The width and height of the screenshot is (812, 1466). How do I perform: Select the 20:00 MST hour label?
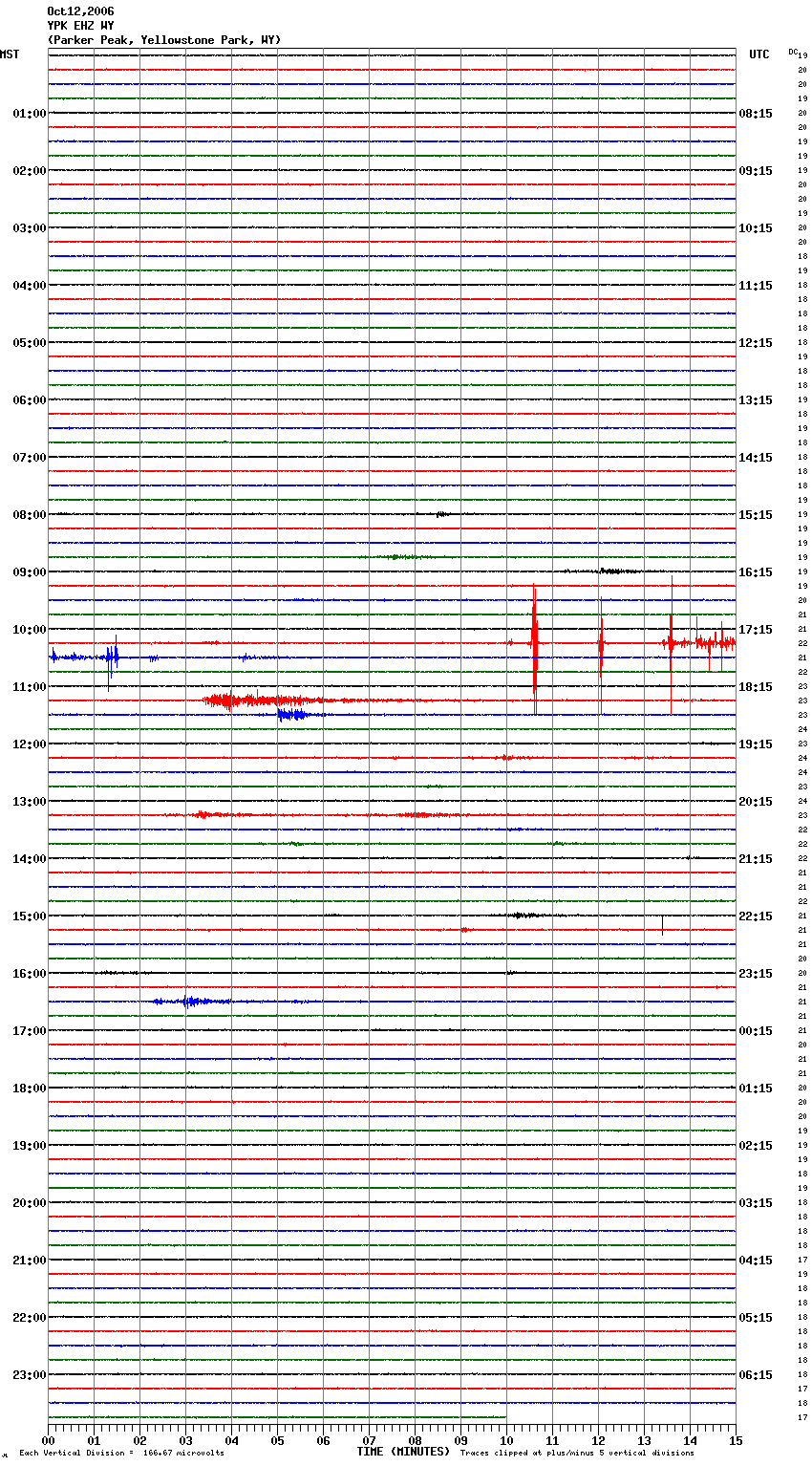(29, 1203)
